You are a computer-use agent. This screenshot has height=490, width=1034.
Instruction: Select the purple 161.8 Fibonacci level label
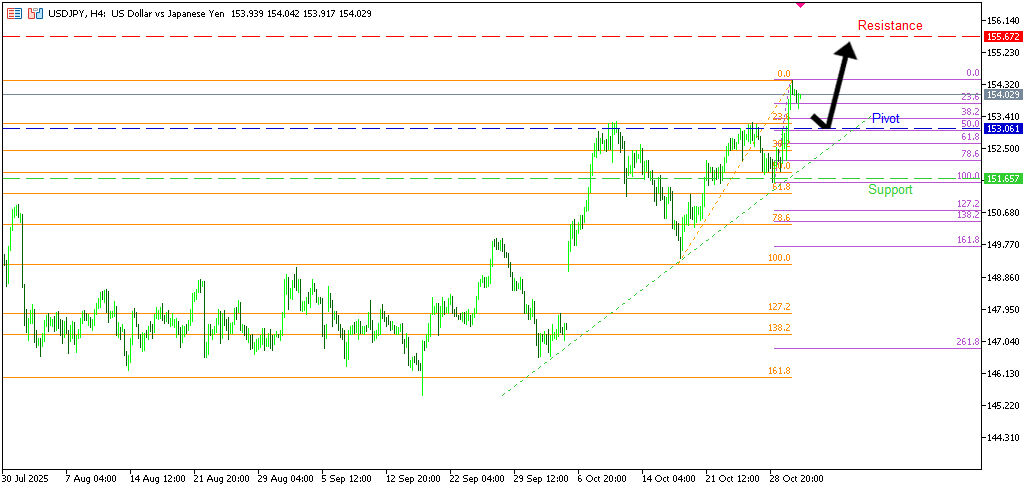(967, 240)
